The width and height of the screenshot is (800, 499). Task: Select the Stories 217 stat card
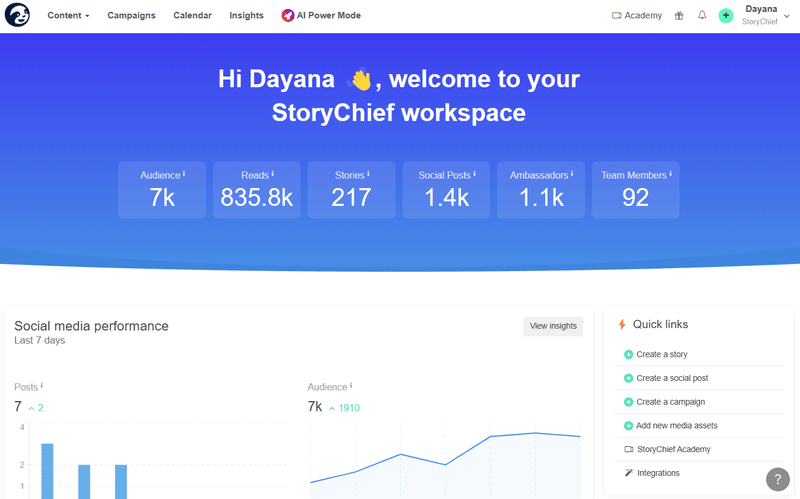352,190
